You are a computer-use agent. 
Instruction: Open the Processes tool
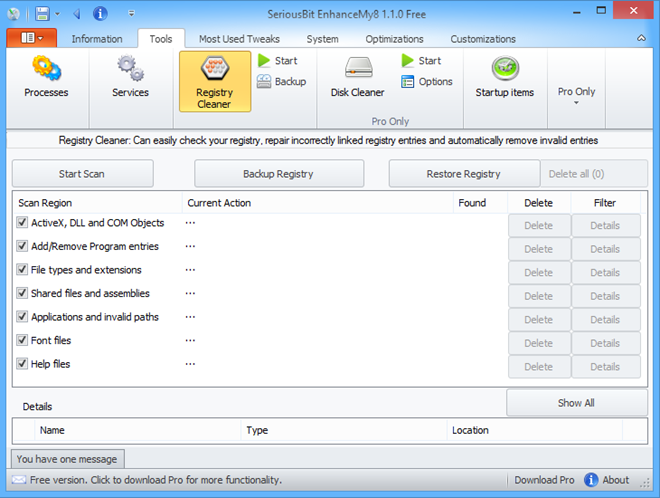[46, 78]
